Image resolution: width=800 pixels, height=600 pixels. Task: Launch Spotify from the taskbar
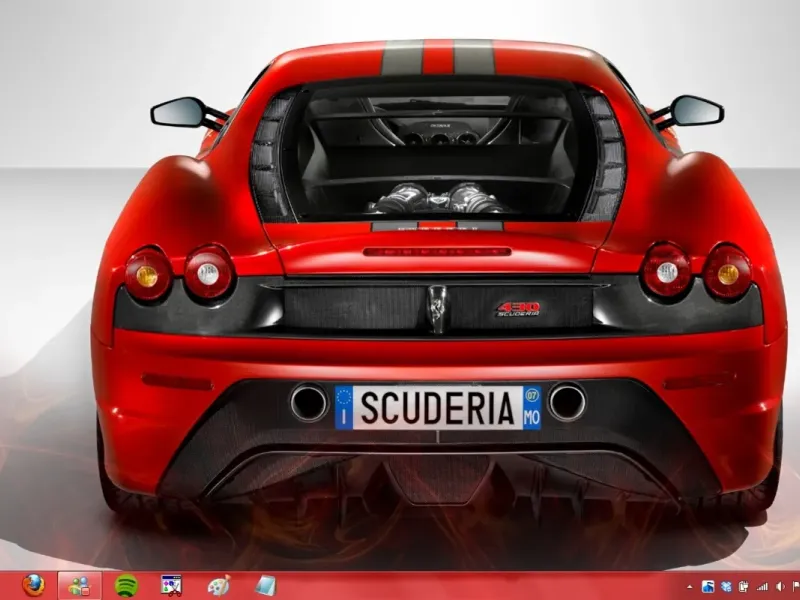126,585
